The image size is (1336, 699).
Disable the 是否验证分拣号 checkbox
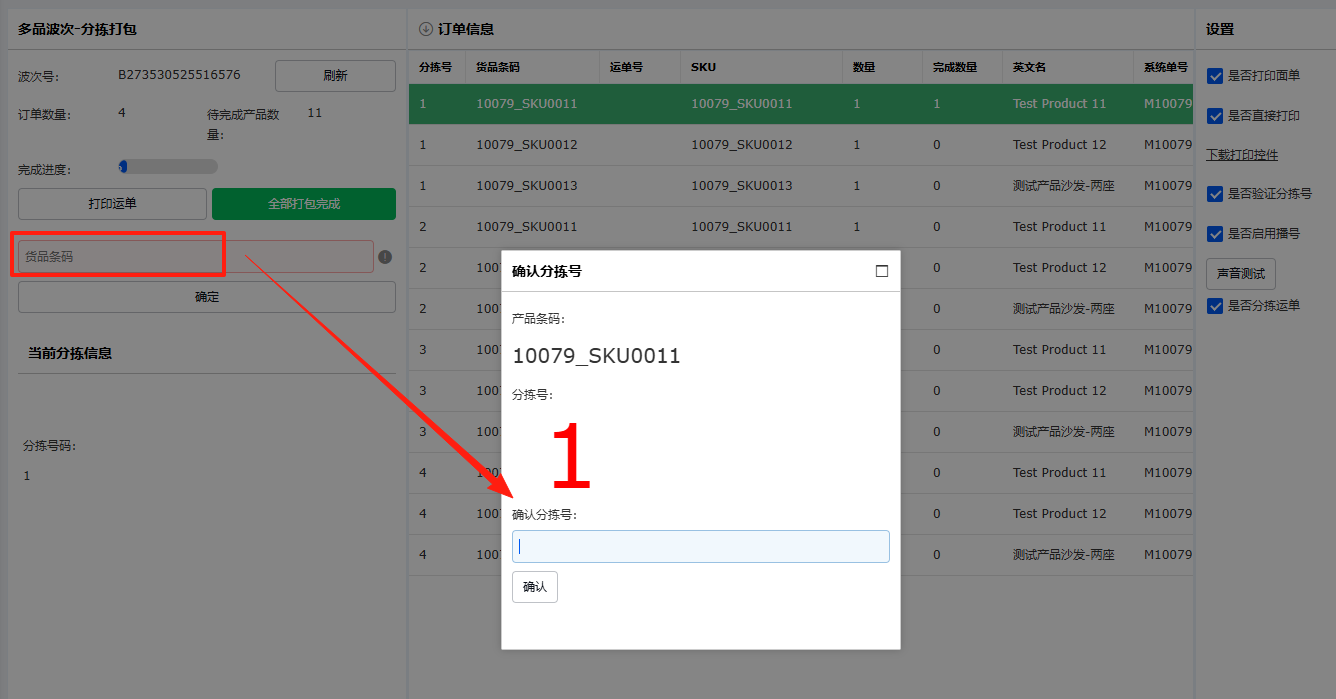[x=1215, y=194]
